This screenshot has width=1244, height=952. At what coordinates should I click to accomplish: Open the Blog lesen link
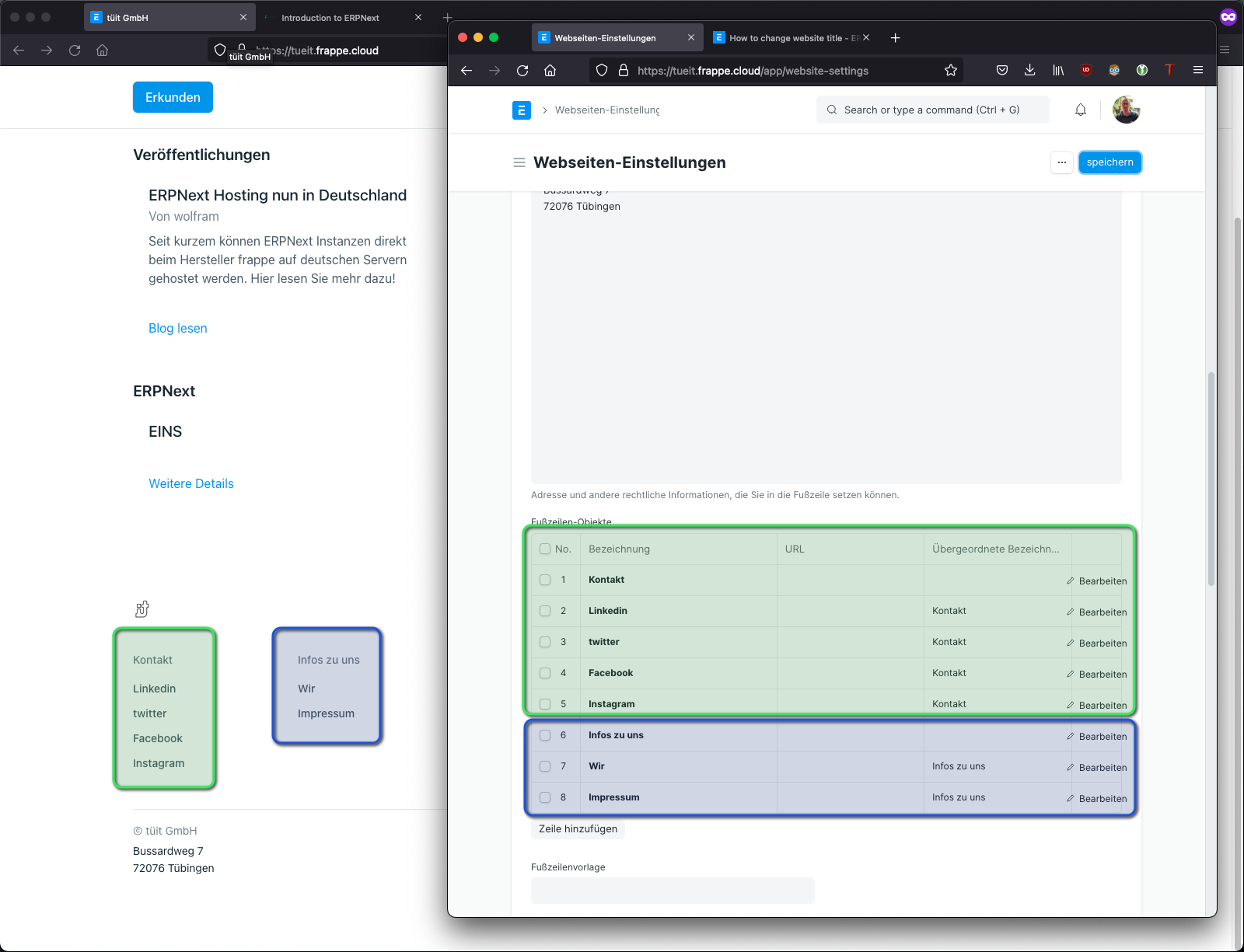click(178, 328)
